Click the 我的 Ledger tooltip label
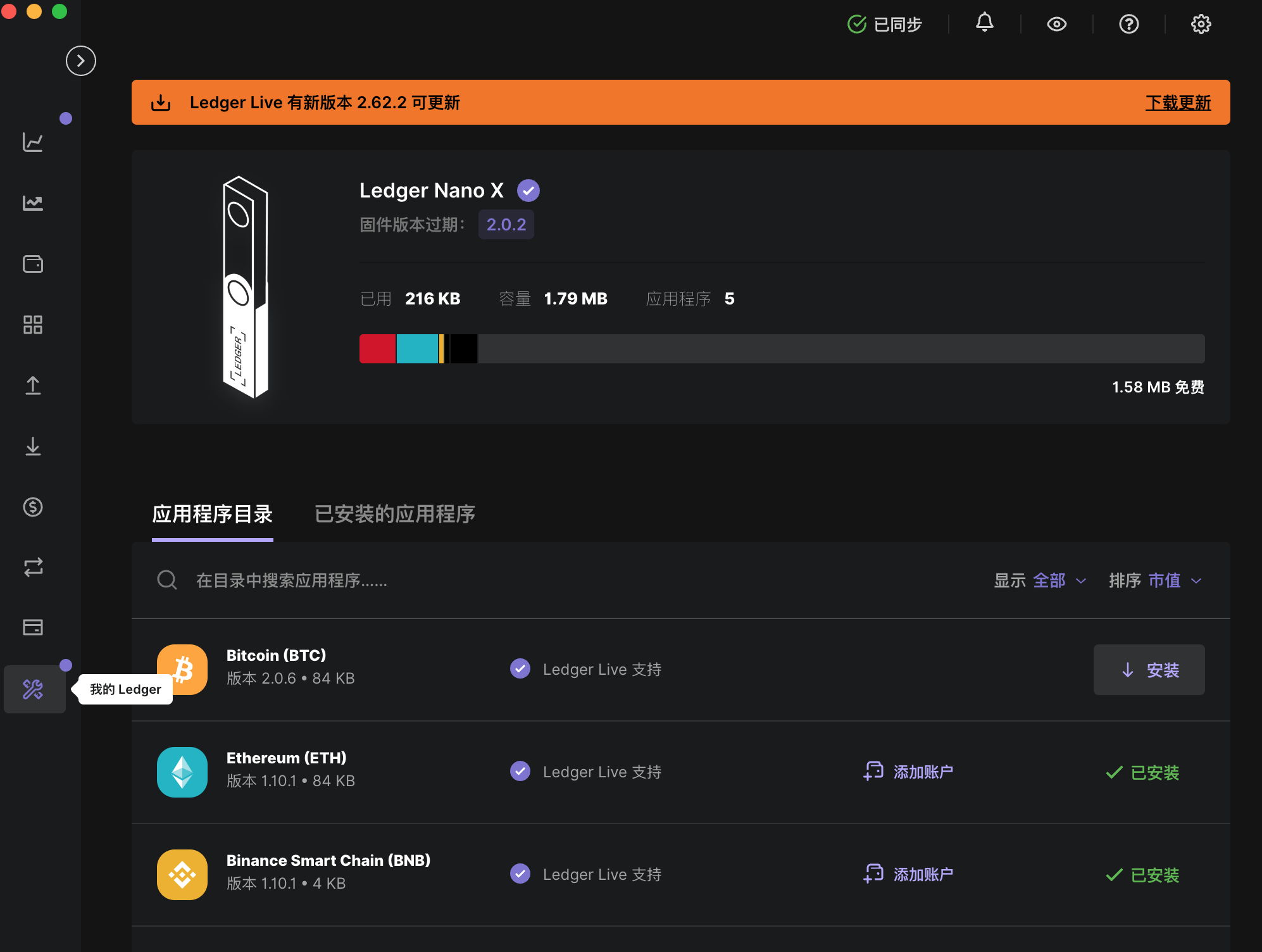This screenshot has height=952, width=1262. coord(125,689)
